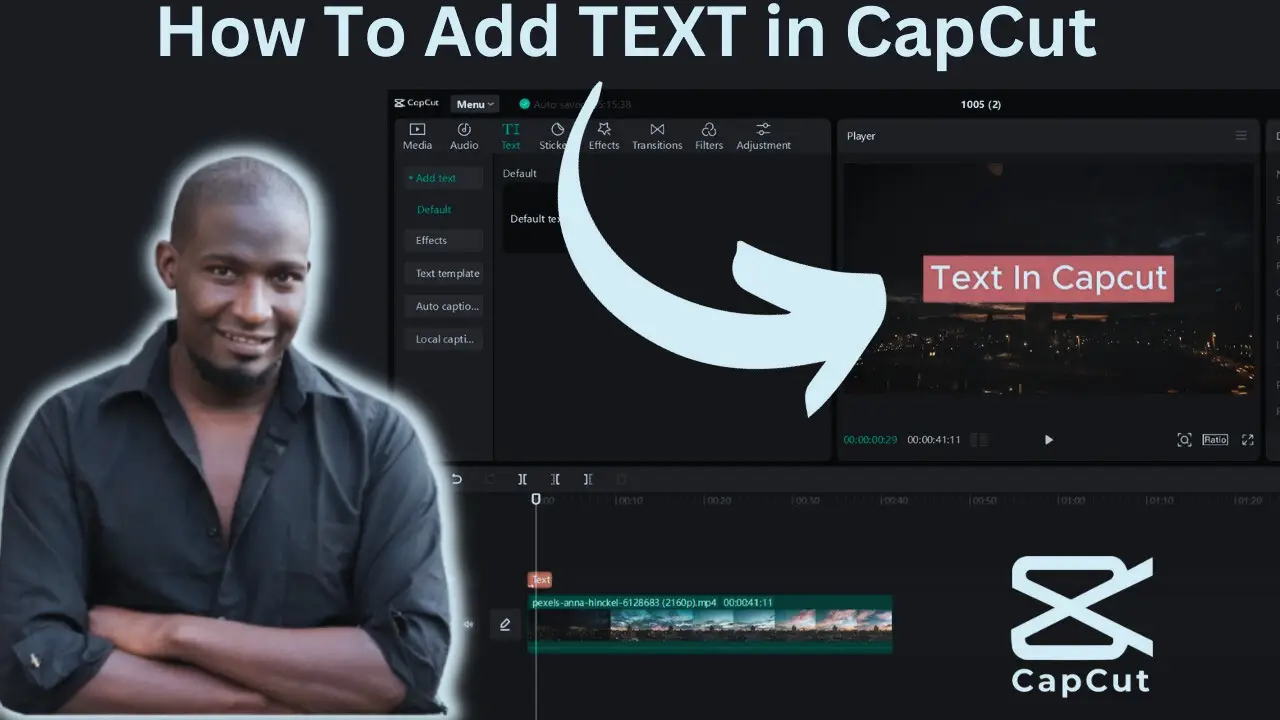Split the clip with the Split tool
The width and height of the screenshot is (1280, 720).
(522, 480)
